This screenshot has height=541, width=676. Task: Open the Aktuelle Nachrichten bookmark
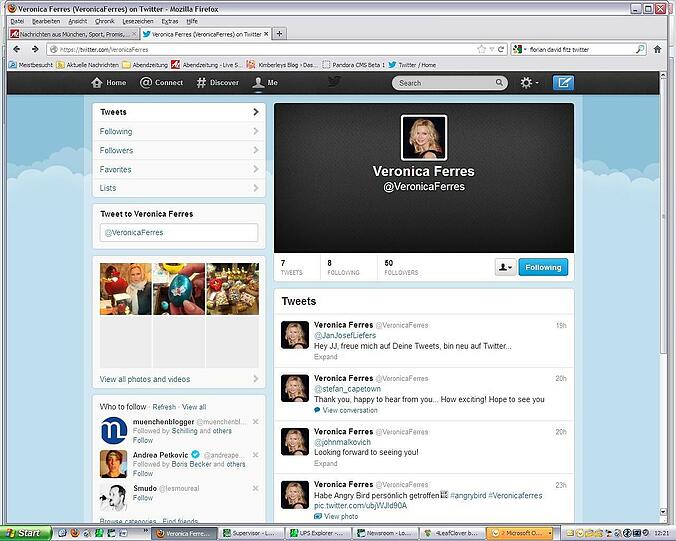[88, 65]
